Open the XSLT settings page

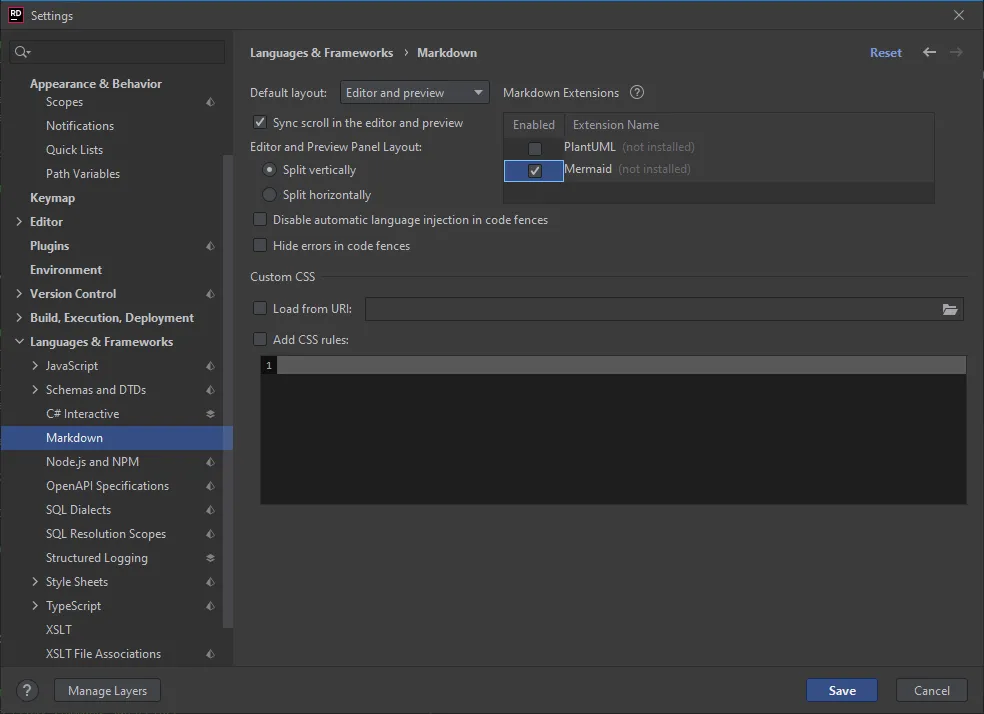click(x=59, y=630)
